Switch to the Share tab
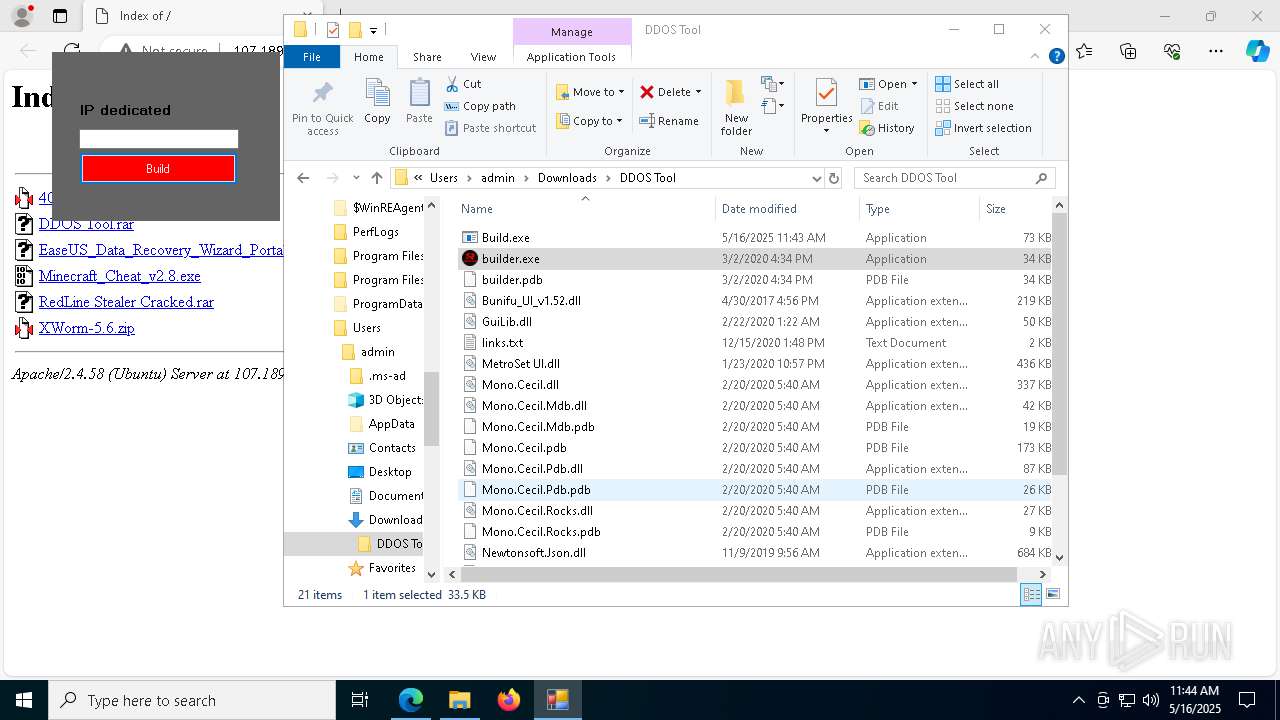 427,57
